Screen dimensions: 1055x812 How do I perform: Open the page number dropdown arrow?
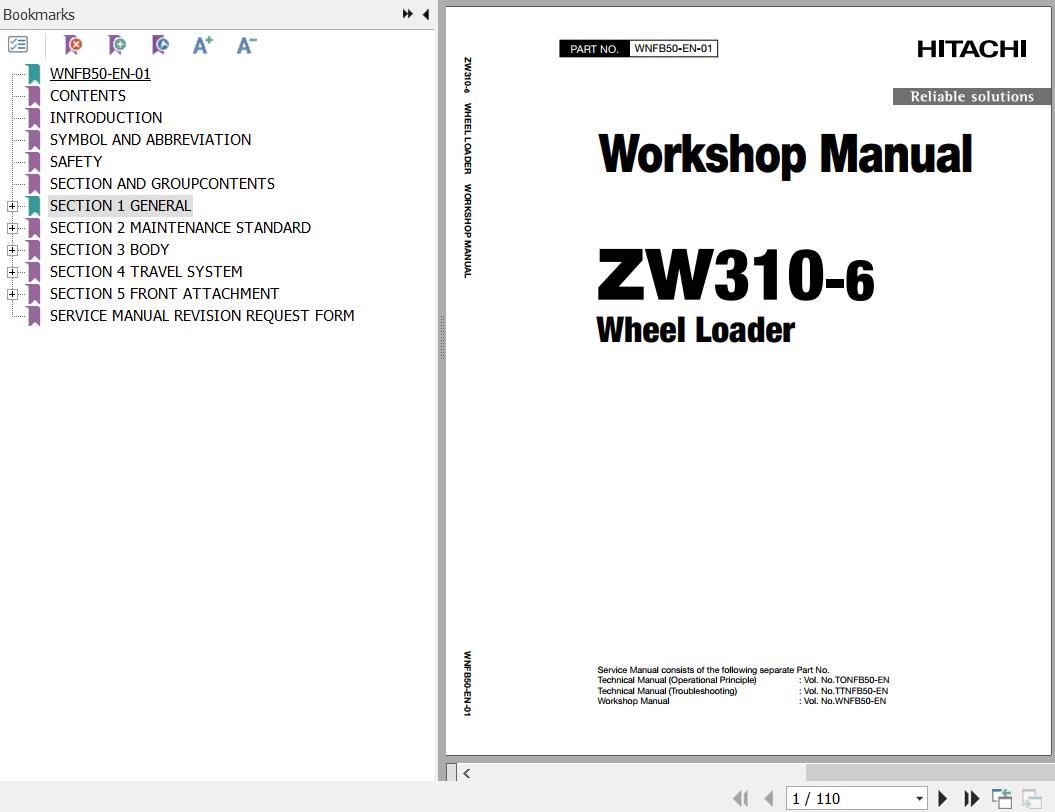point(919,799)
